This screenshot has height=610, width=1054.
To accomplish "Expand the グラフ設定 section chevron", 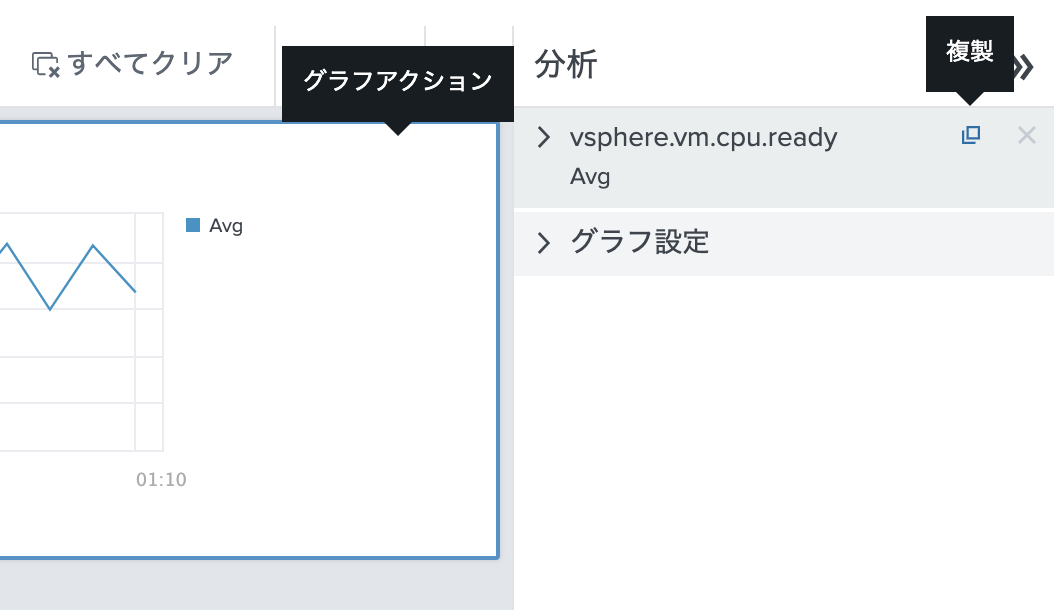I will pos(544,243).
